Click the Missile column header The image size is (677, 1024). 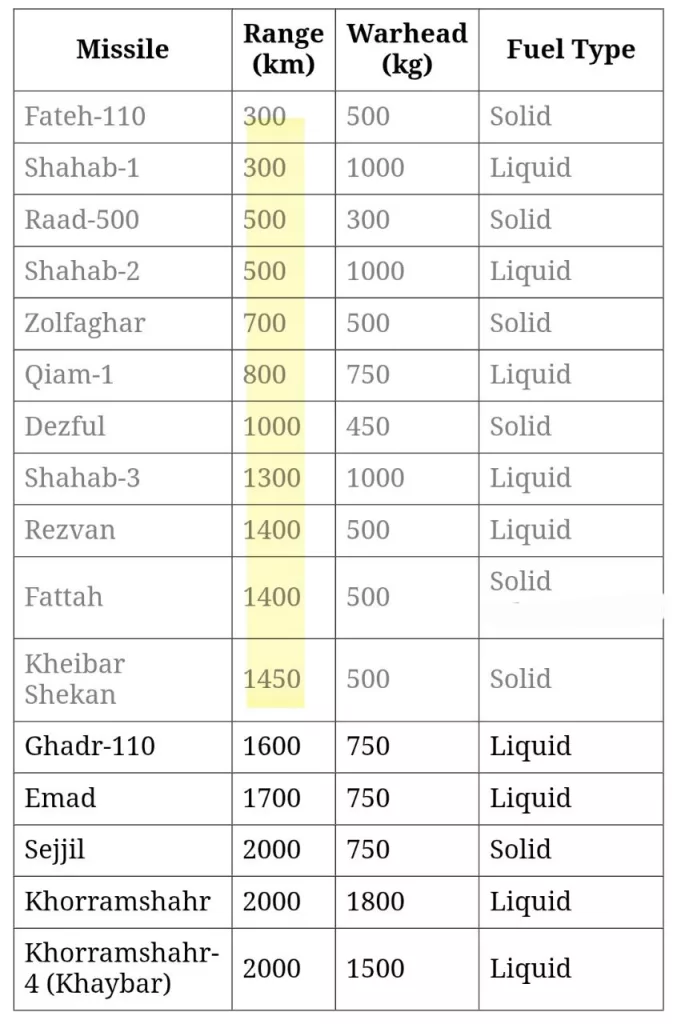point(122,49)
